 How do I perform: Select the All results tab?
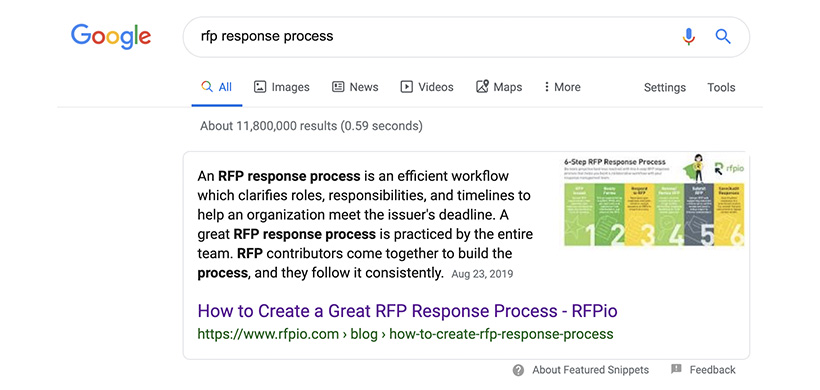[x=217, y=87]
